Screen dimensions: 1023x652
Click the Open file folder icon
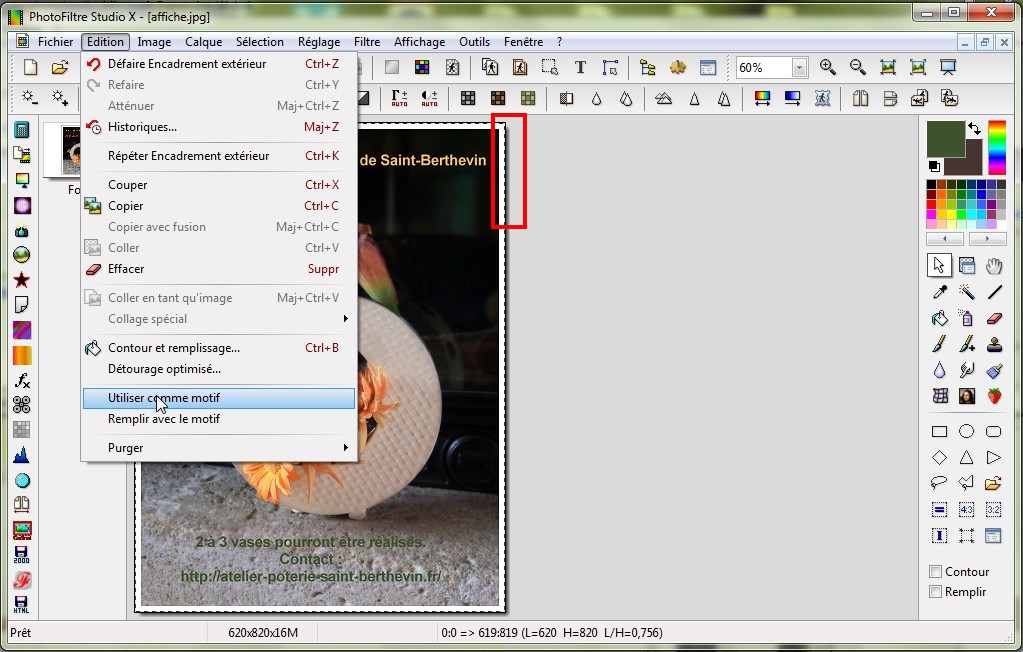pyautogui.click(x=60, y=67)
